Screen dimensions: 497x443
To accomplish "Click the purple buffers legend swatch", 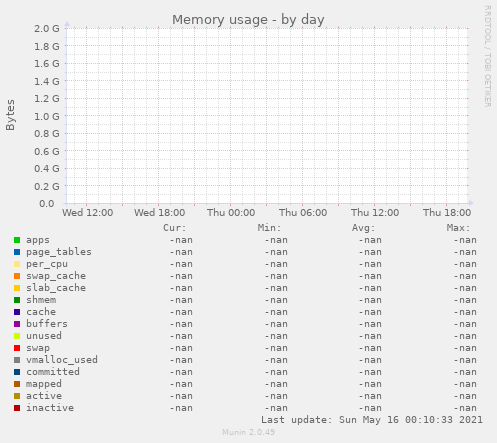I will click(x=17, y=324).
